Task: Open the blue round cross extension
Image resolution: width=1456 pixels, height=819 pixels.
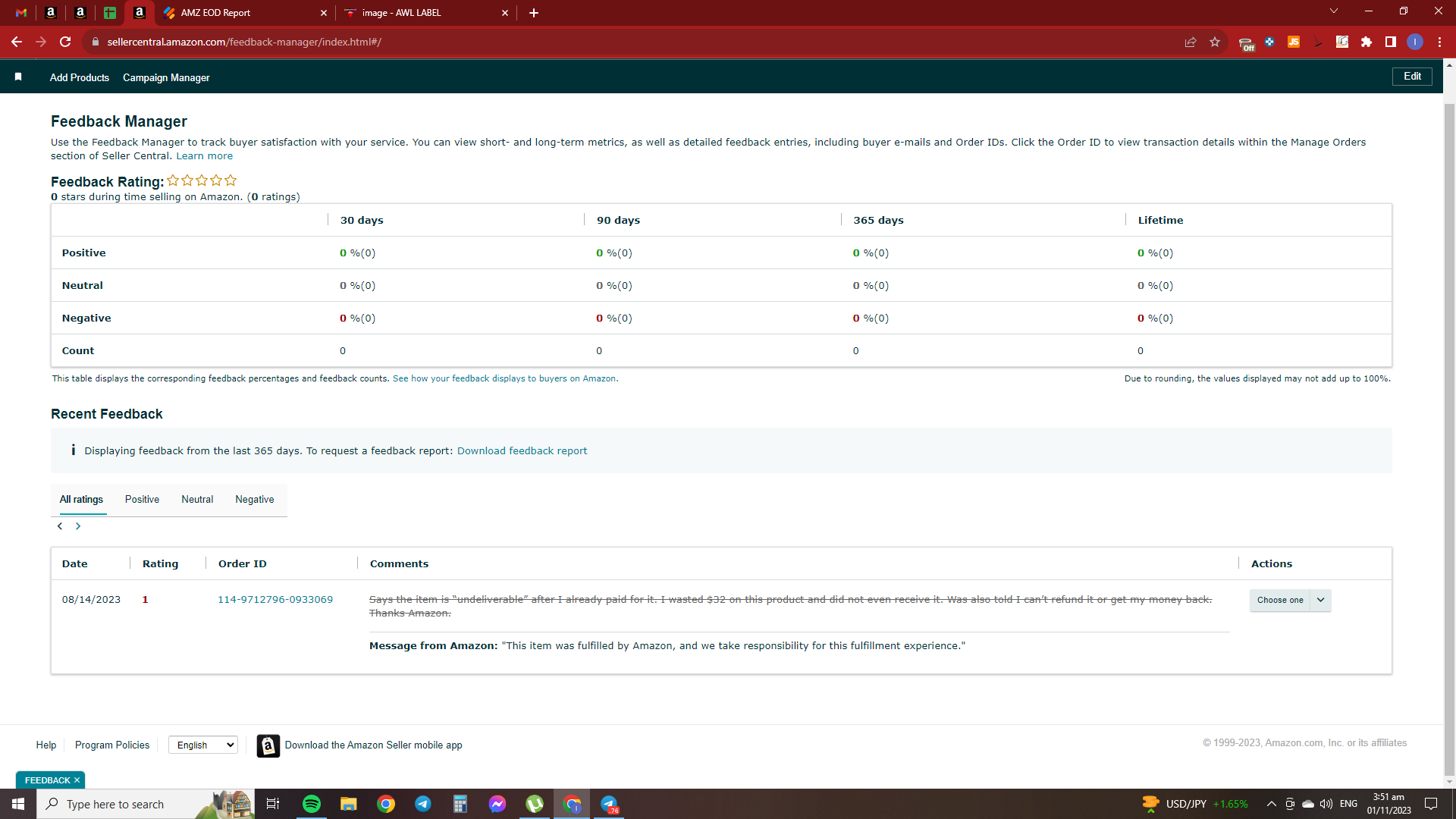Action: click(x=1269, y=42)
